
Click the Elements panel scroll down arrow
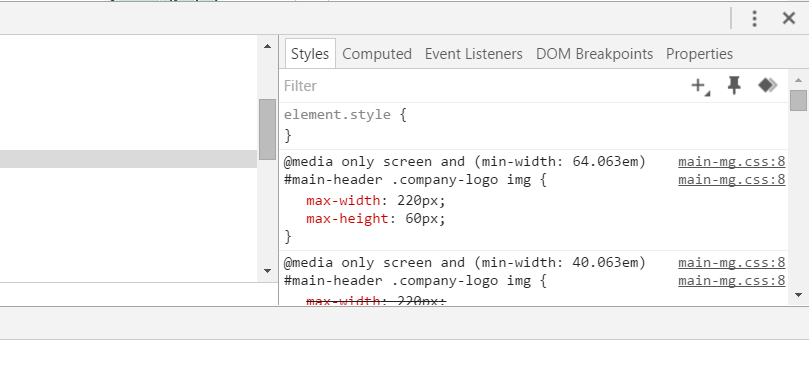point(267,271)
